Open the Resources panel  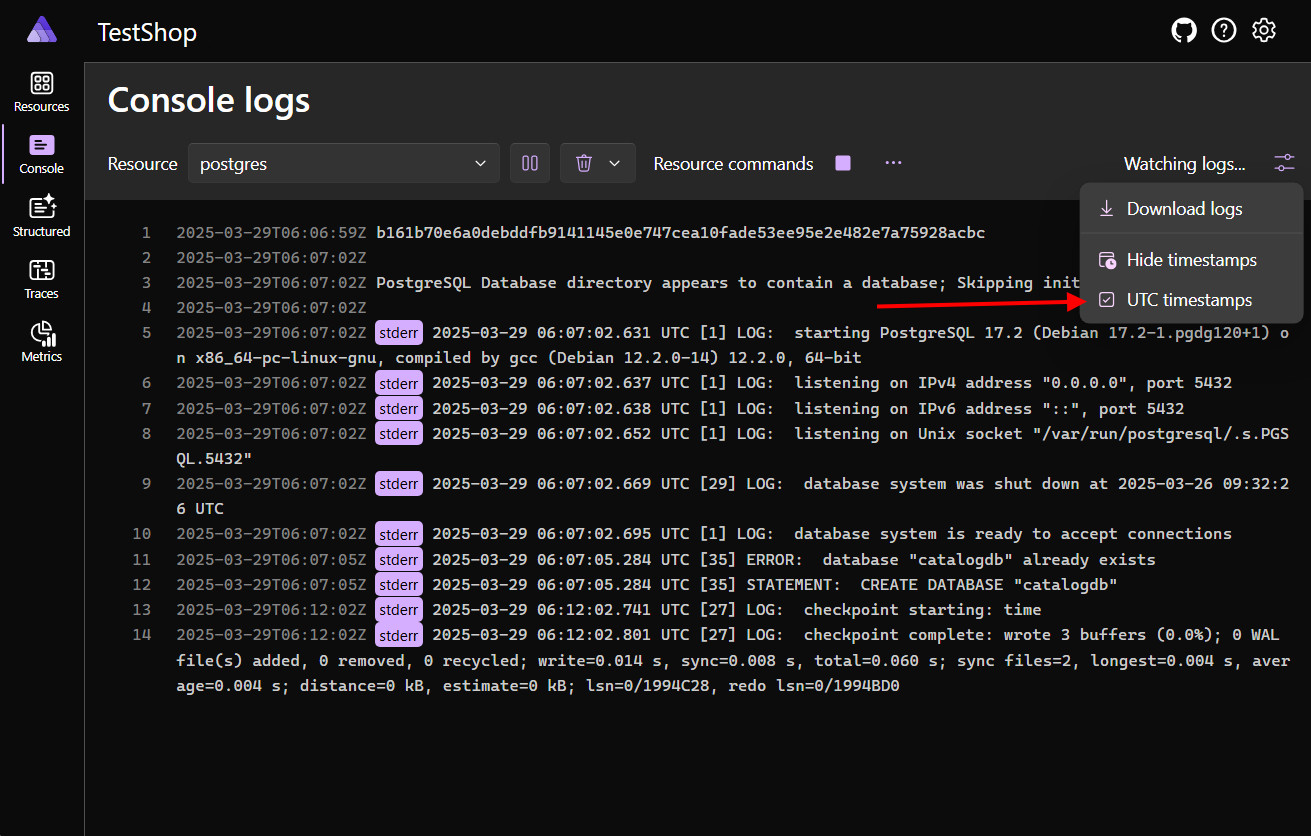click(41, 92)
